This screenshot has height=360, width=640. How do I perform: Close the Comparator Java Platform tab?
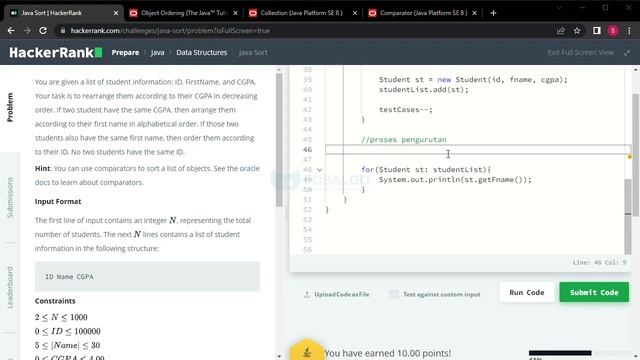point(474,13)
